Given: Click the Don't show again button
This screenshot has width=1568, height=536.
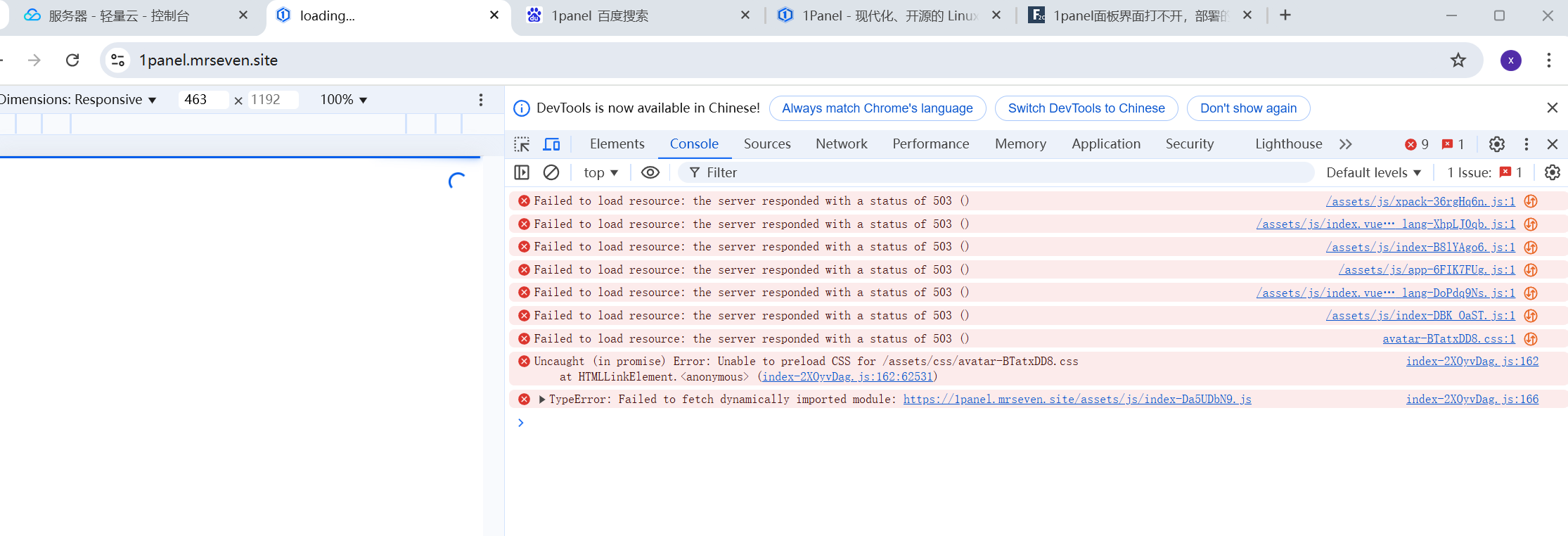Looking at the screenshot, I should coord(1248,108).
